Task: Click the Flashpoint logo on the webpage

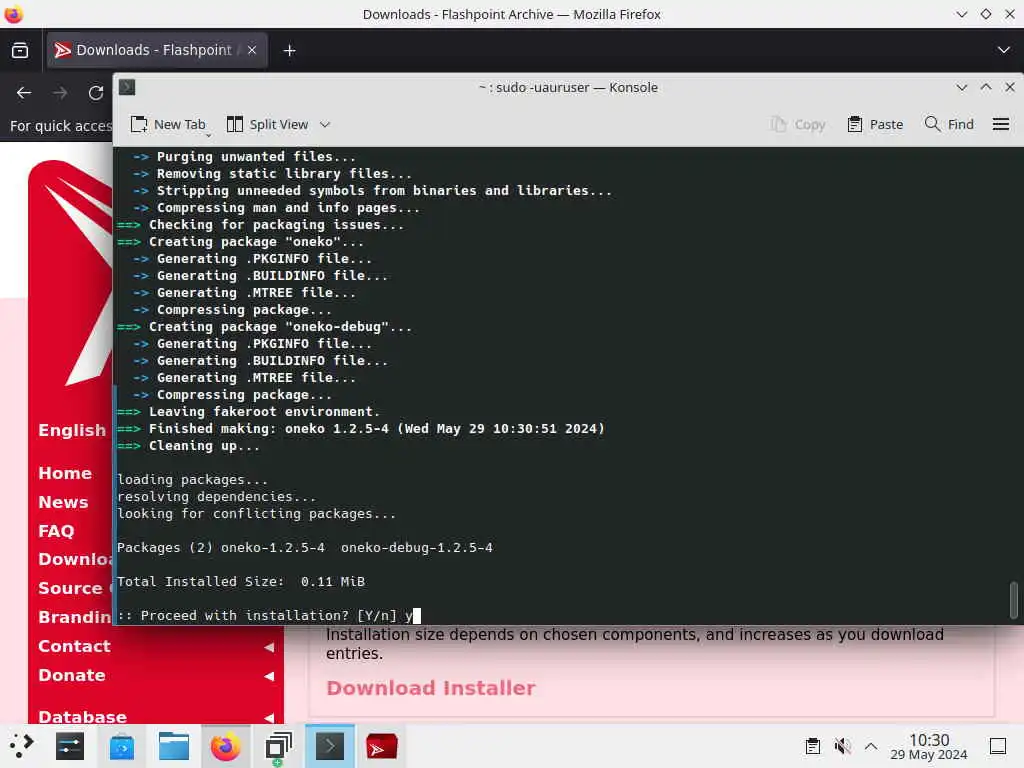Action: tap(71, 274)
